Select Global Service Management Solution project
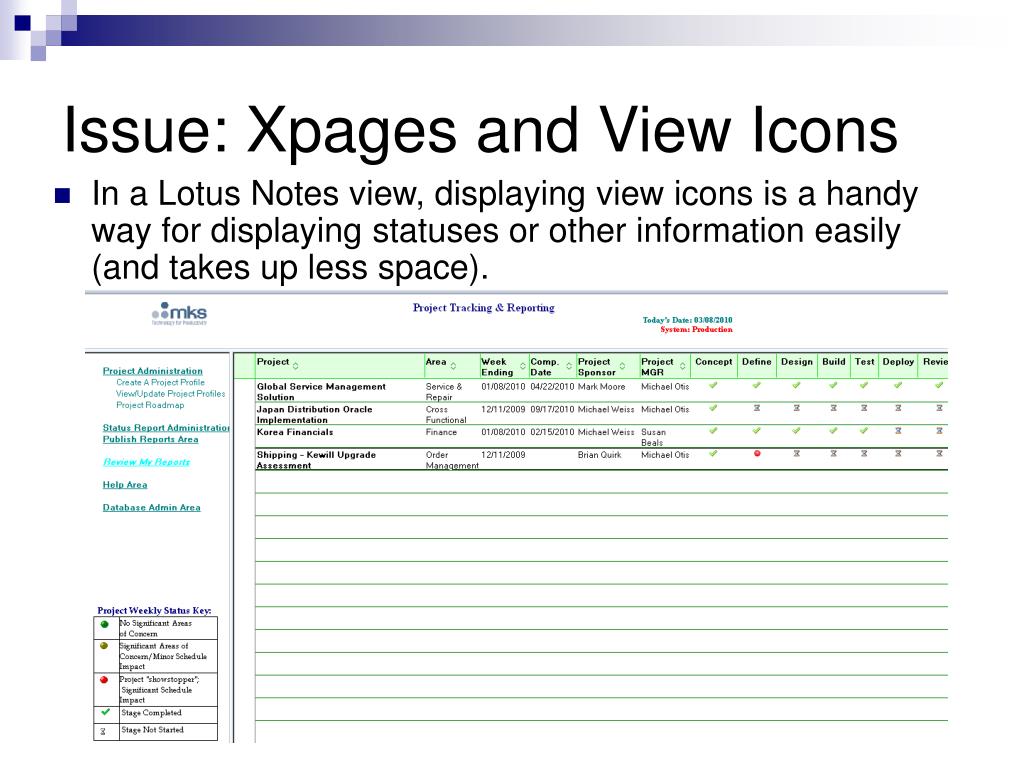 click(x=321, y=392)
